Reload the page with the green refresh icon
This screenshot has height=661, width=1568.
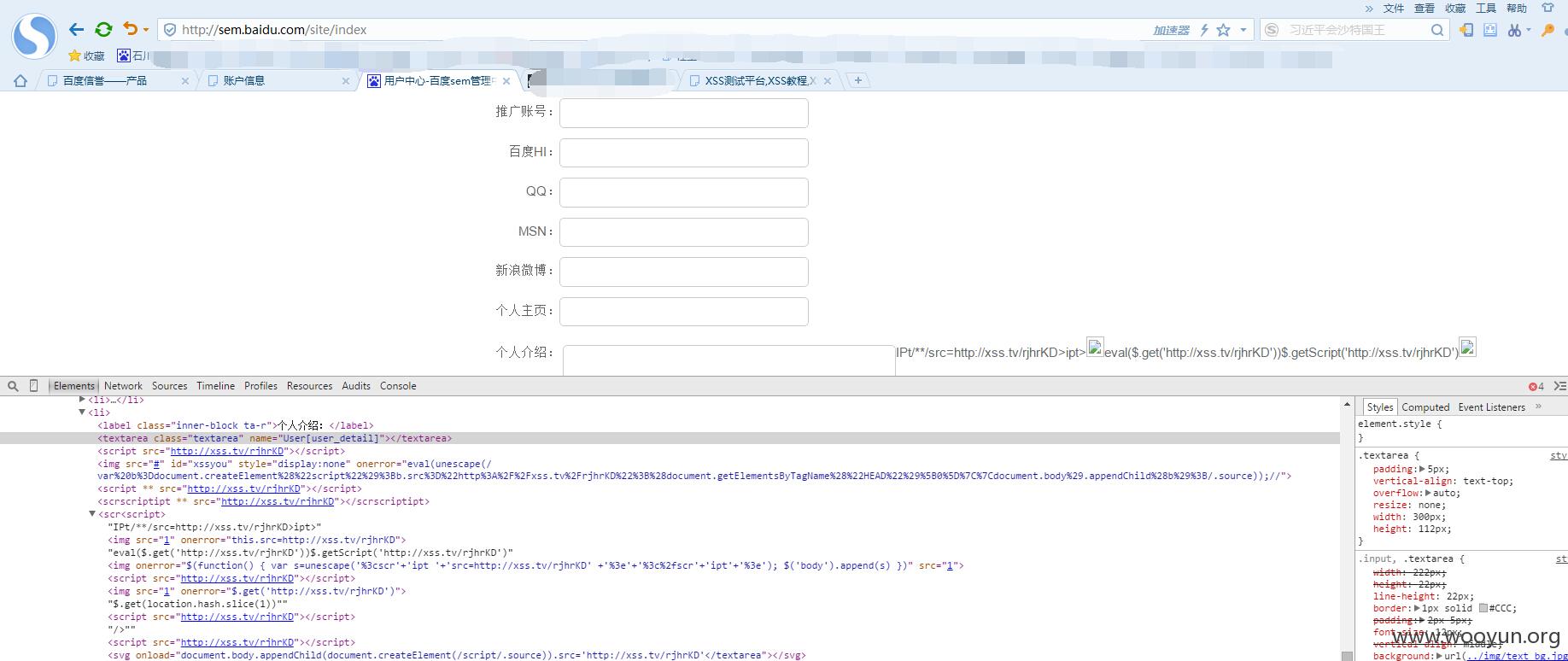coord(103,30)
